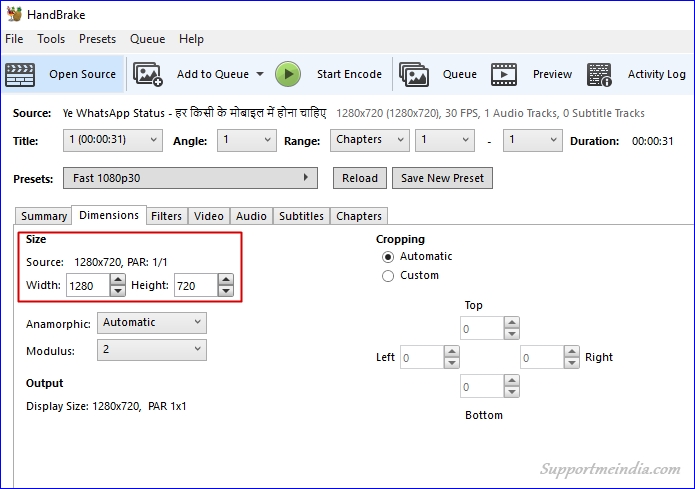Image resolution: width=695 pixels, height=489 pixels.
Task: Open the Presets menu
Action: (x=98, y=39)
